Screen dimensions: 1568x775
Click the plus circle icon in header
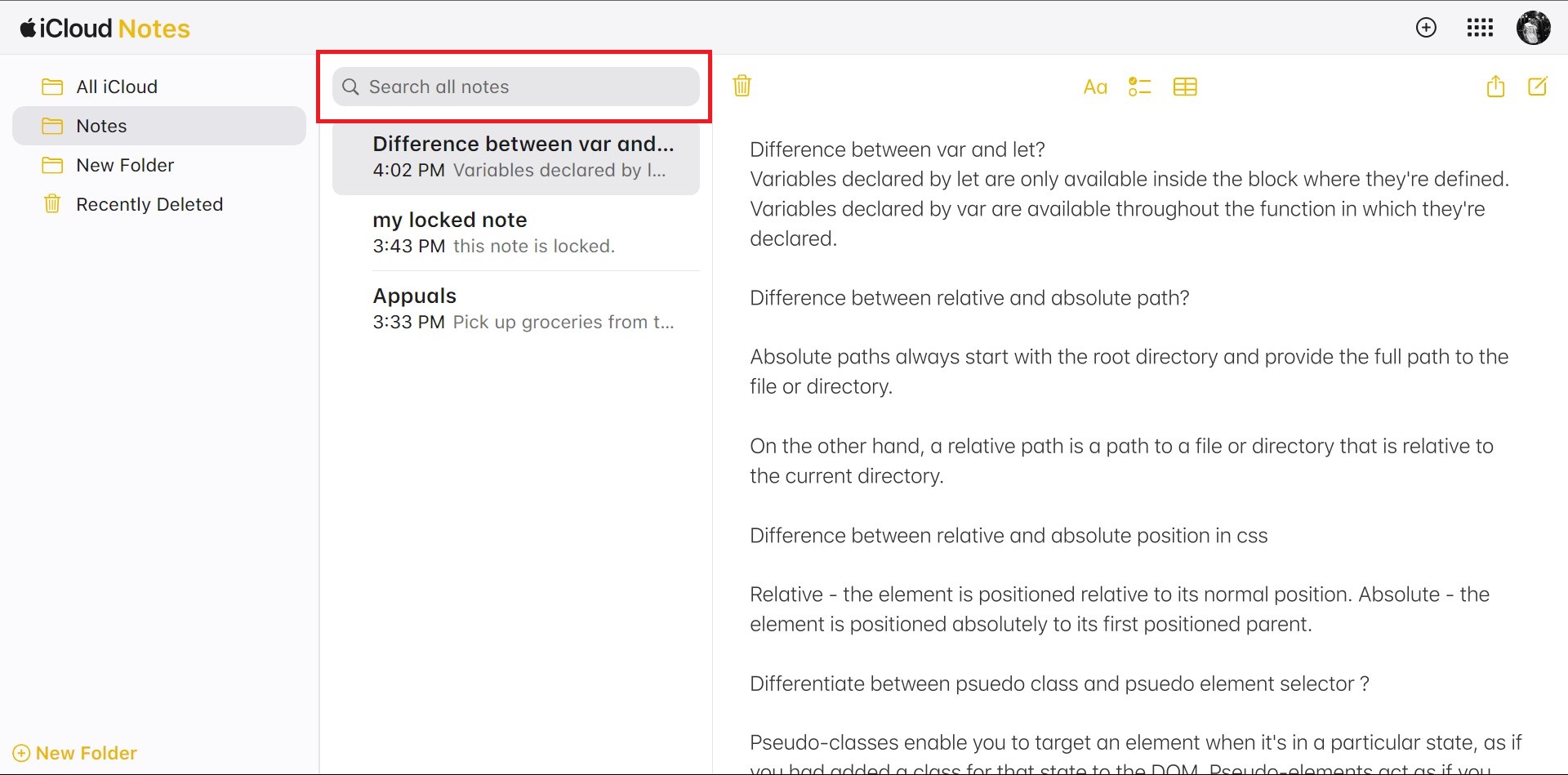click(x=1426, y=28)
